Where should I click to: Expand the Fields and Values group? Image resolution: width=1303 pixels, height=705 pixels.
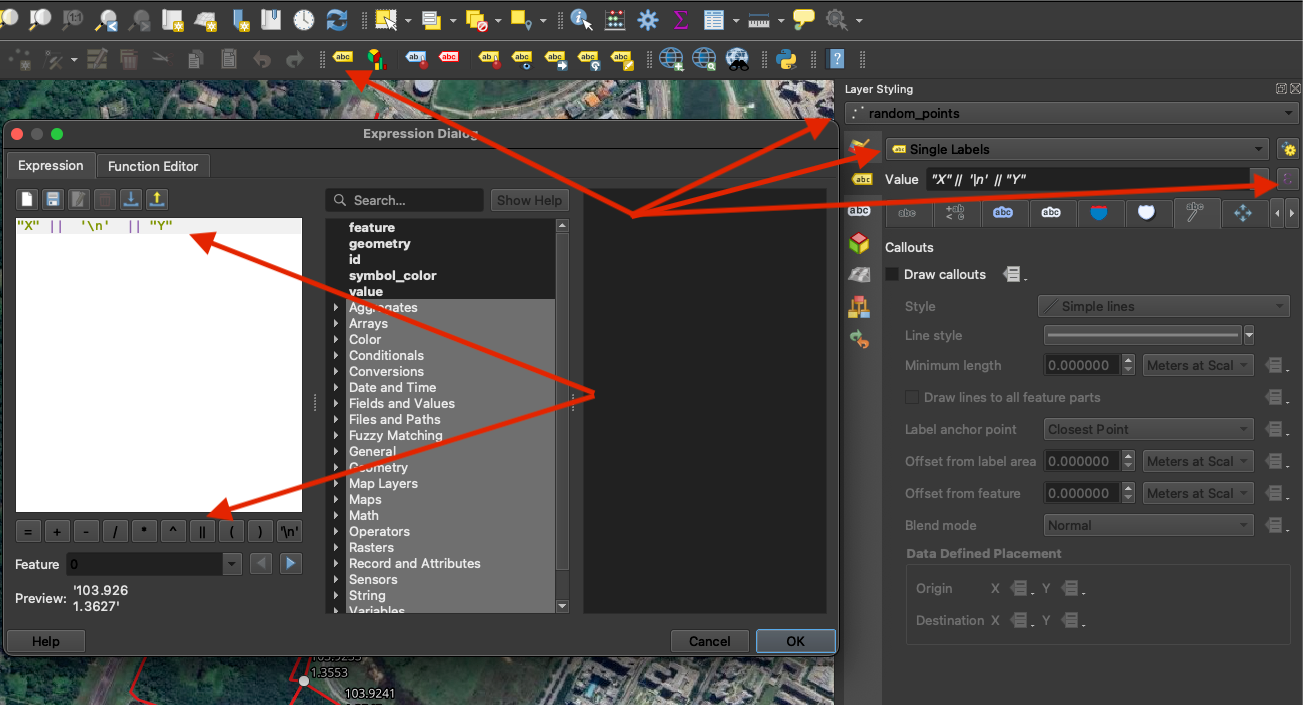336,404
